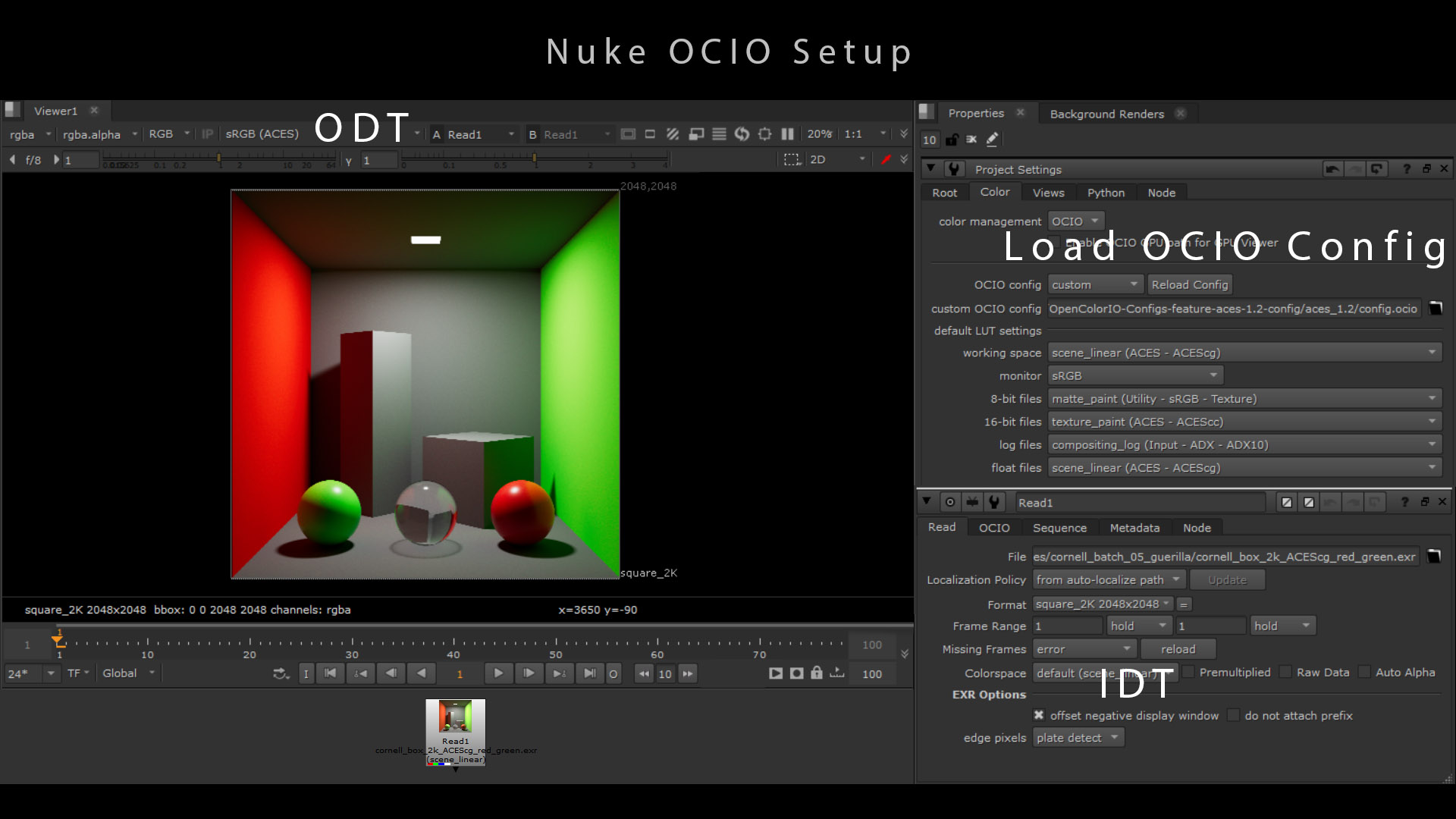Open the OCIO tab in Read1
Viewport: 1456px width, 819px height.
(993, 528)
